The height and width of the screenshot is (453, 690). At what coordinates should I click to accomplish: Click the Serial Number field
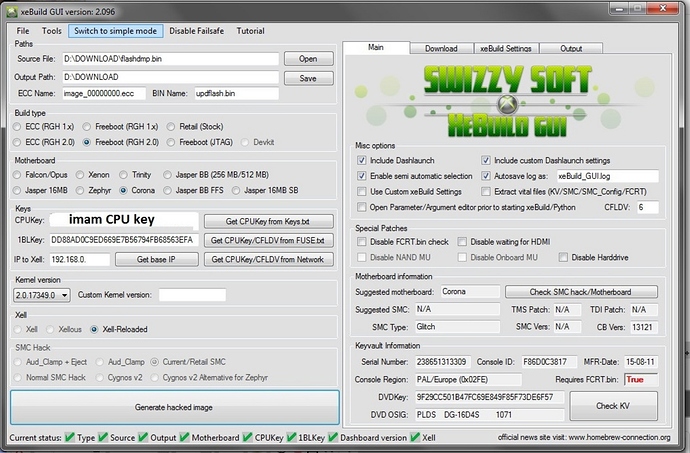[x=443, y=362]
